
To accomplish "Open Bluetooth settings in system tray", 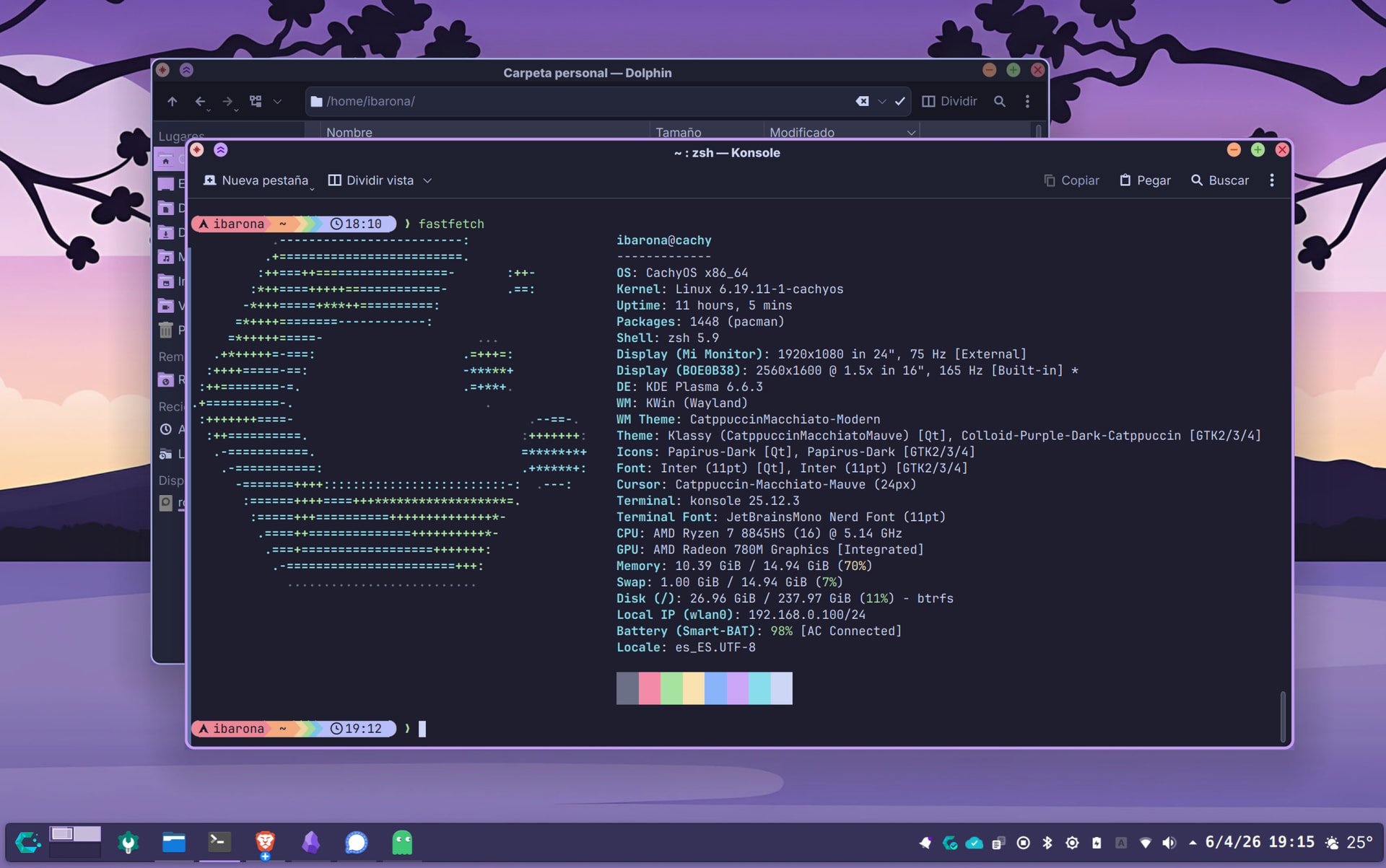I will pyautogui.click(x=1047, y=842).
